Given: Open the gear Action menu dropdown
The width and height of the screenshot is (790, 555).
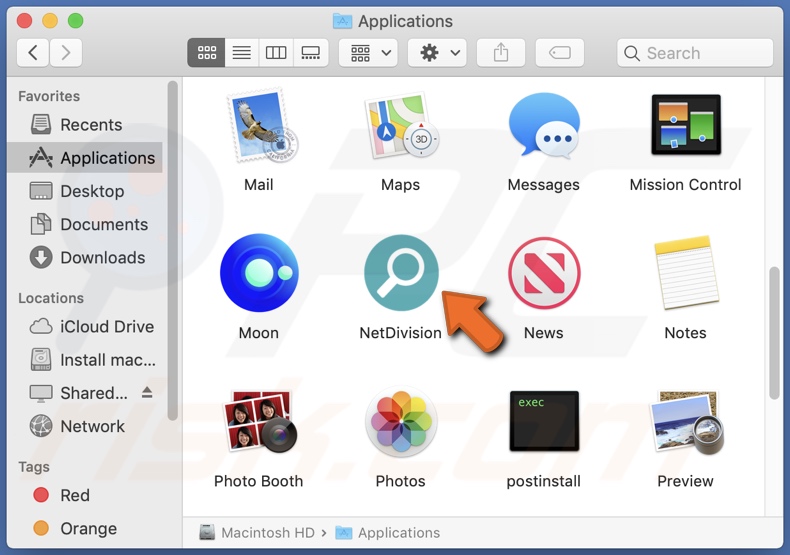Looking at the screenshot, I should point(437,52).
